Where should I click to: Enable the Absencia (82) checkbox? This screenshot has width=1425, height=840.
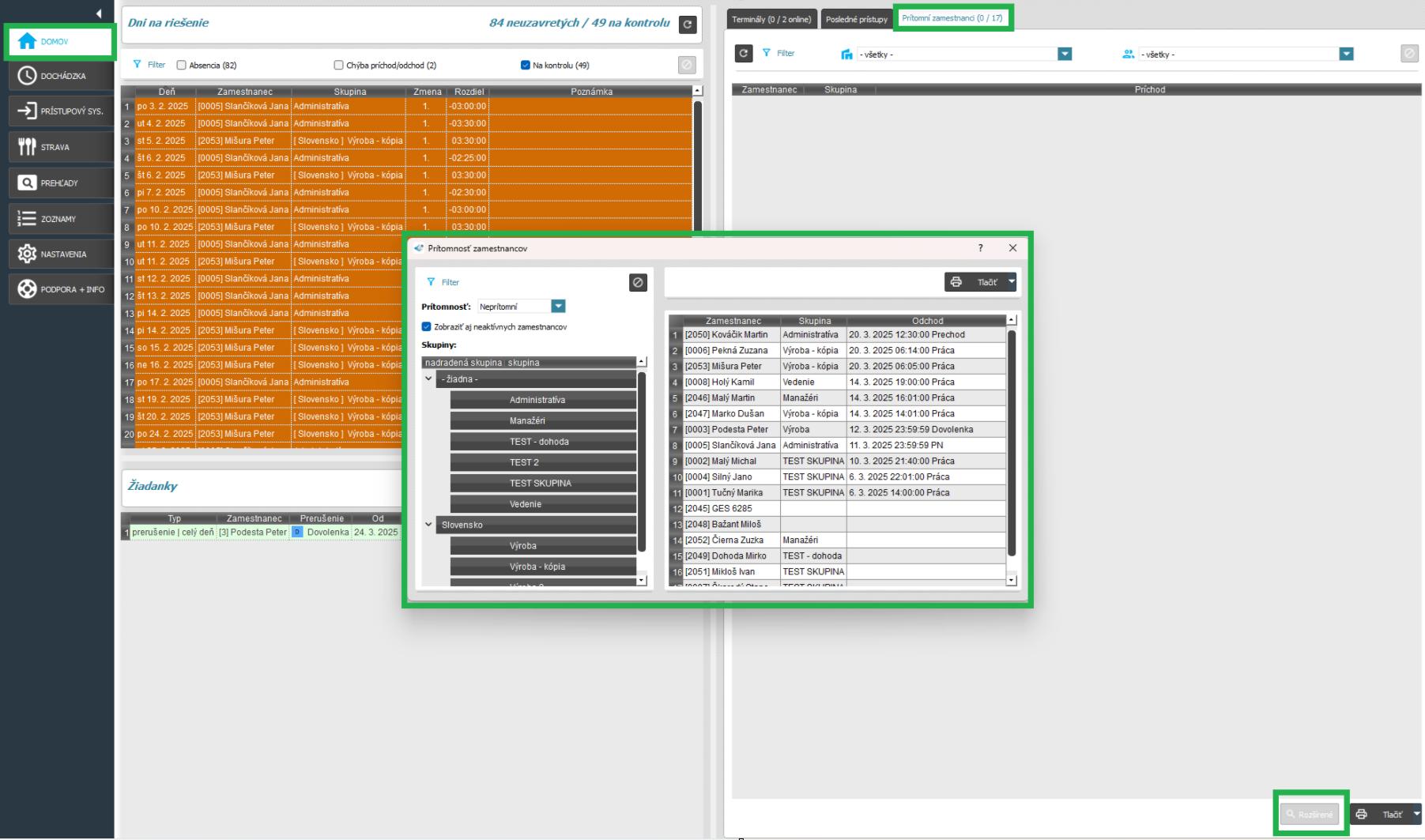coord(182,66)
